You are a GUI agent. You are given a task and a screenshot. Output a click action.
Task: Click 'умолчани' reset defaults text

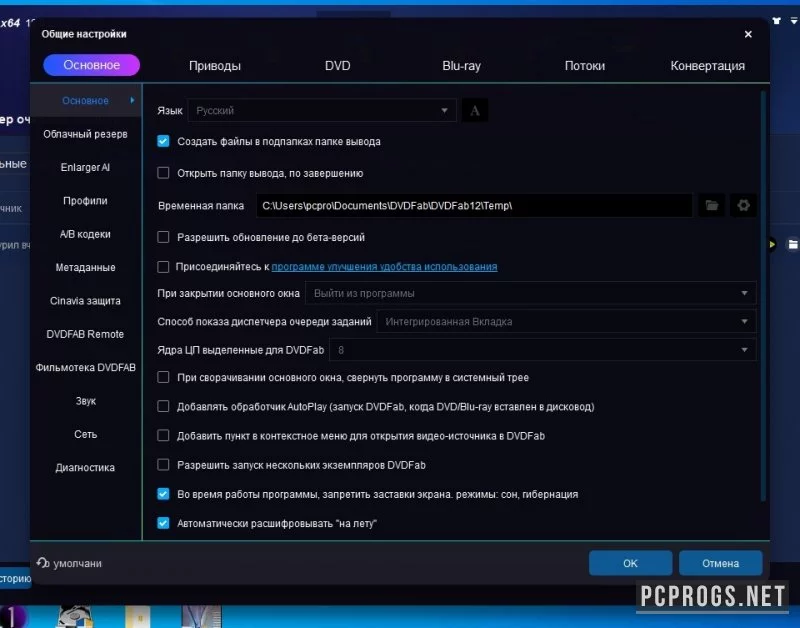point(77,563)
